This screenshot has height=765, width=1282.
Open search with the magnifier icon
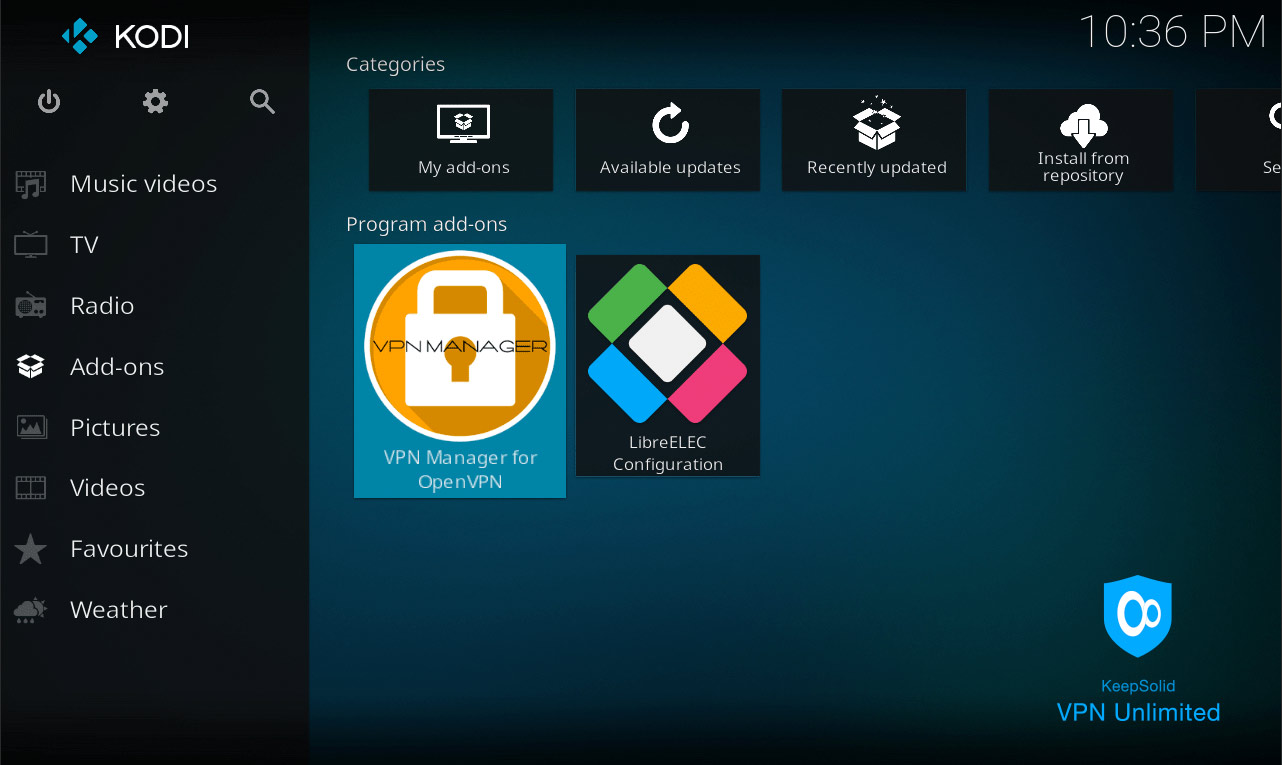pos(262,101)
